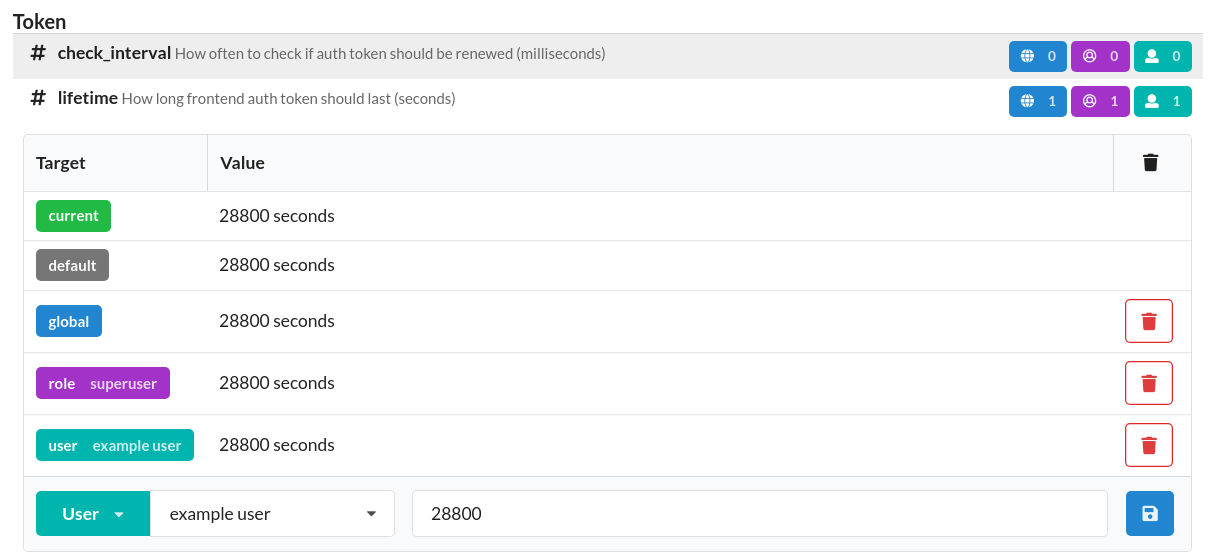Click check_interval role count badge
Image resolution: width=1212 pixels, height=556 pixels.
coord(1100,56)
